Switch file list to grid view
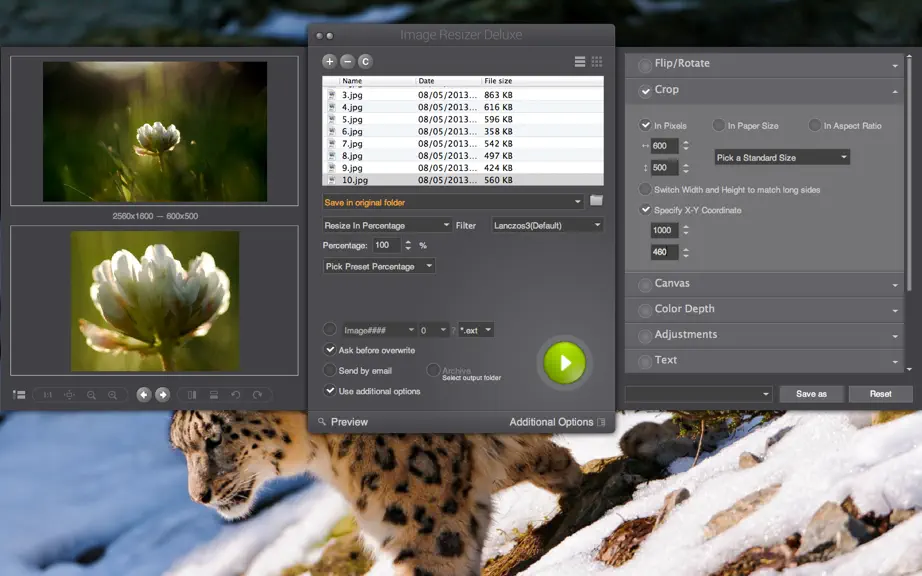 [597, 61]
